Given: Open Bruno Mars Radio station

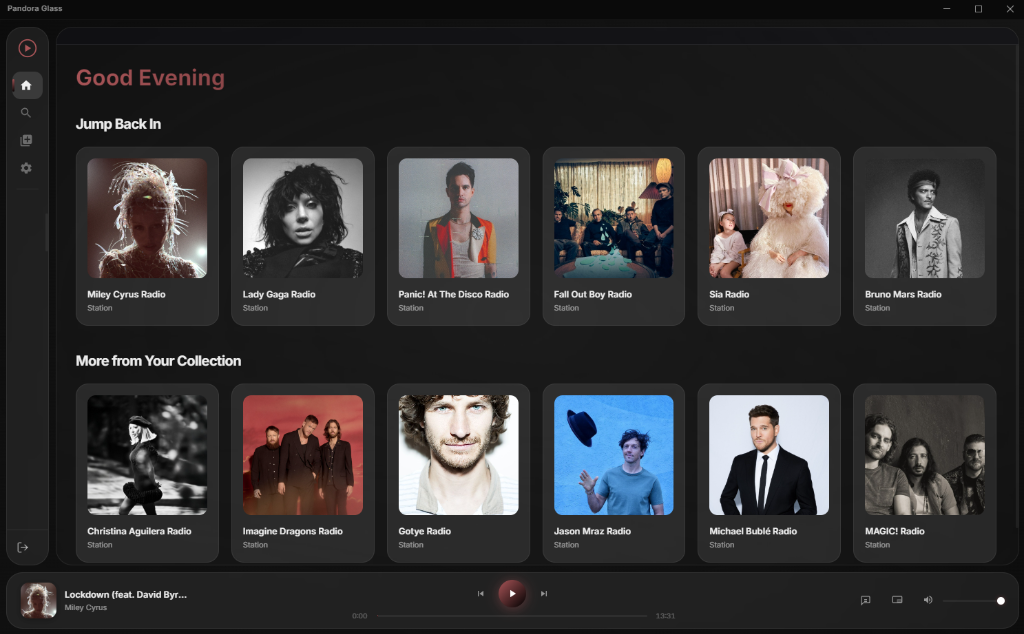Looking at the screenshot, I should pyautogui.click(x=923, y=236).
